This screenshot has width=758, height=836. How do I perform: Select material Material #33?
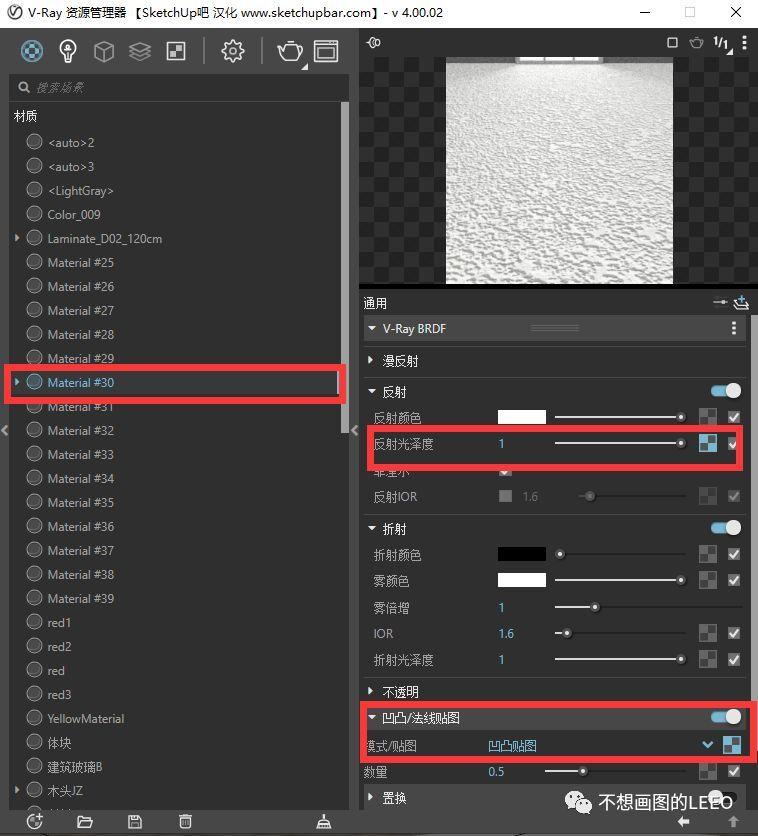[x=80, y=455]
